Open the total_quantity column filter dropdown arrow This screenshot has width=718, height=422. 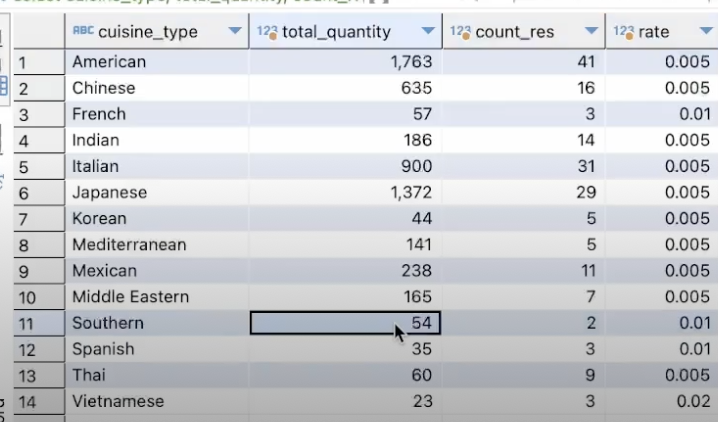tap(428, 31)
